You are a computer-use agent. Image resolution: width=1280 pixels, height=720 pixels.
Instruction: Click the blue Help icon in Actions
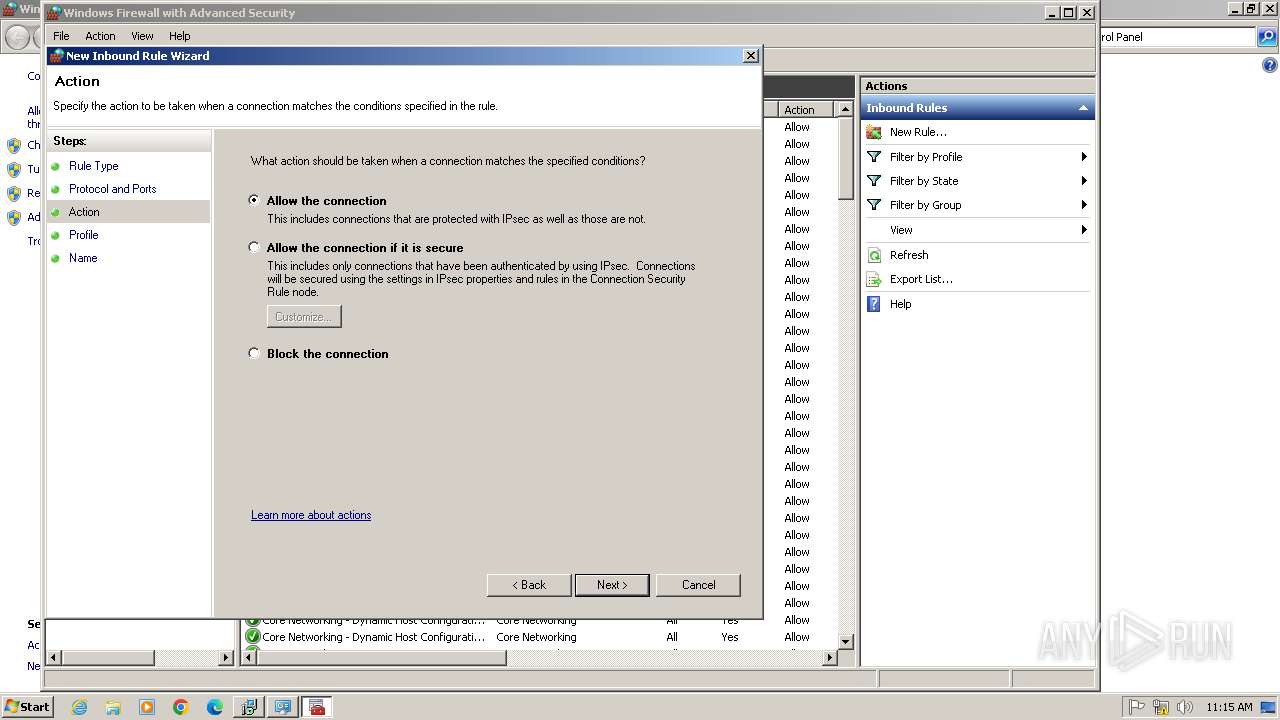[x=874, y=304]
